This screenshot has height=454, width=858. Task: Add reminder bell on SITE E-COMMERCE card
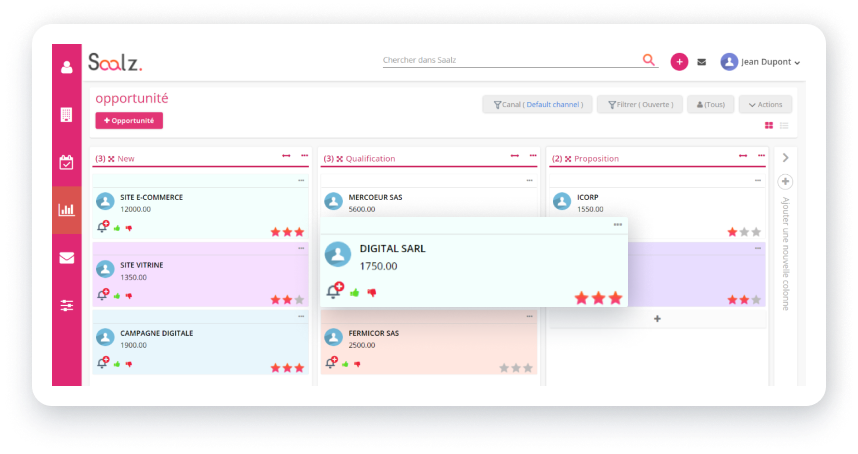(102, 226)
